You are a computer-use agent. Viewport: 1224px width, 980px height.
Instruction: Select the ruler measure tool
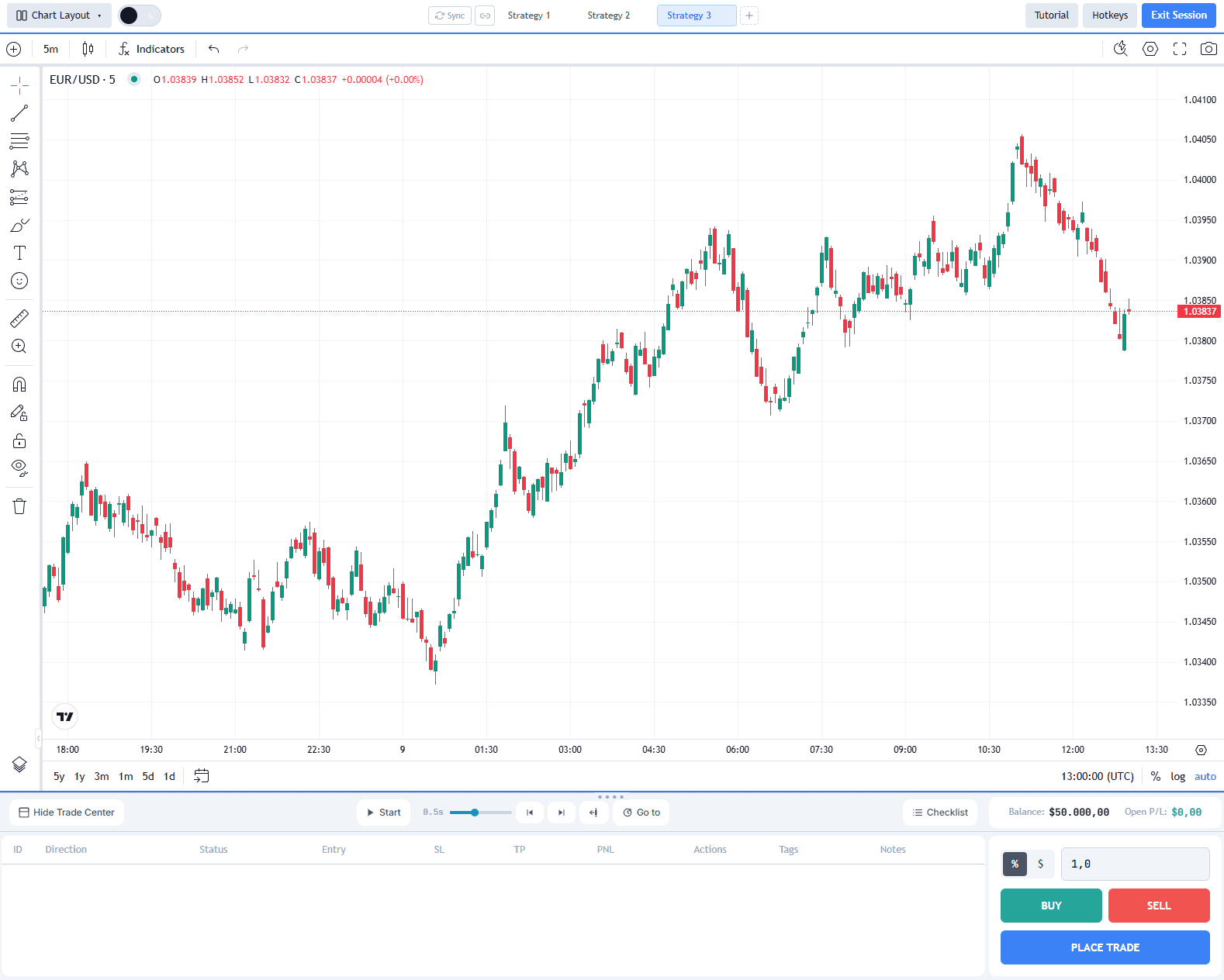pos(19,318)
